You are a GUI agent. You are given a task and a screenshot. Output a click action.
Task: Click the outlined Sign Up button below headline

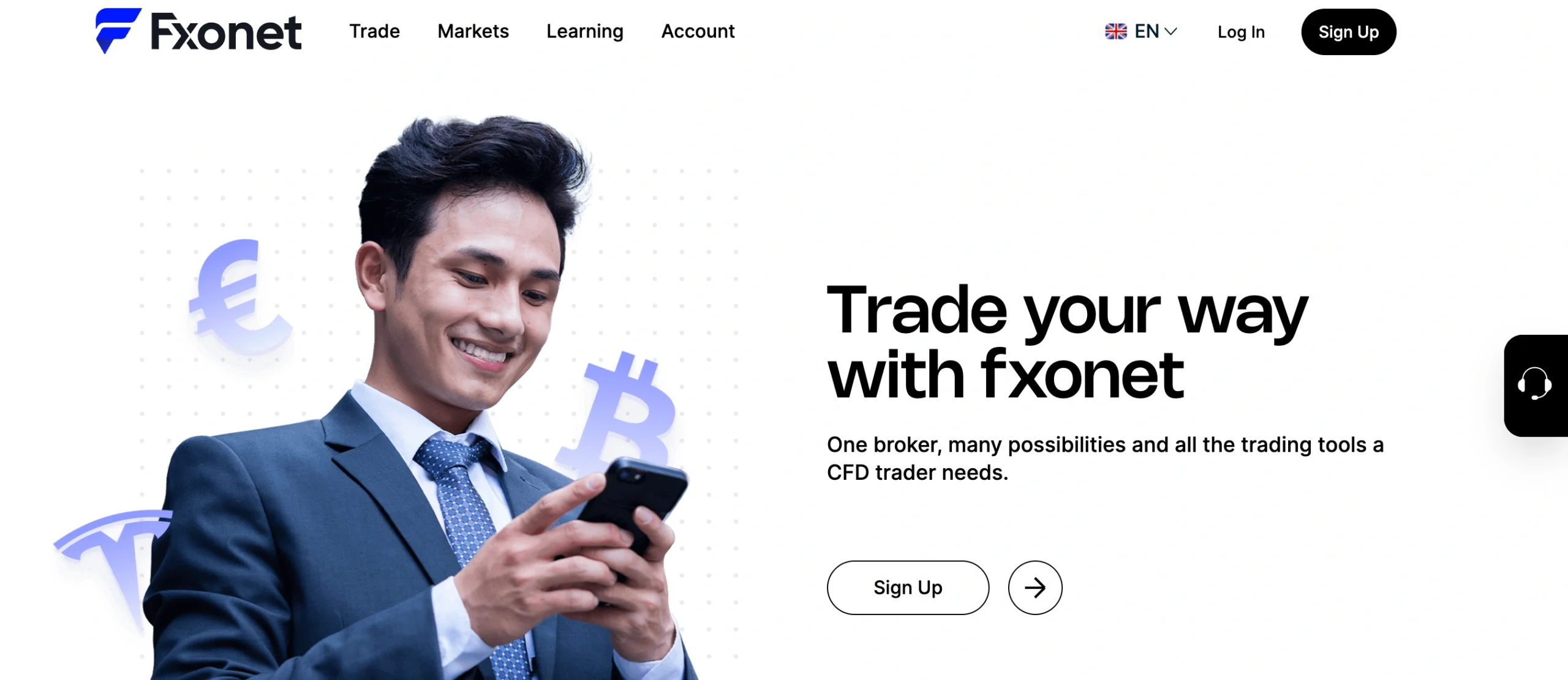(x=908, y=588)
